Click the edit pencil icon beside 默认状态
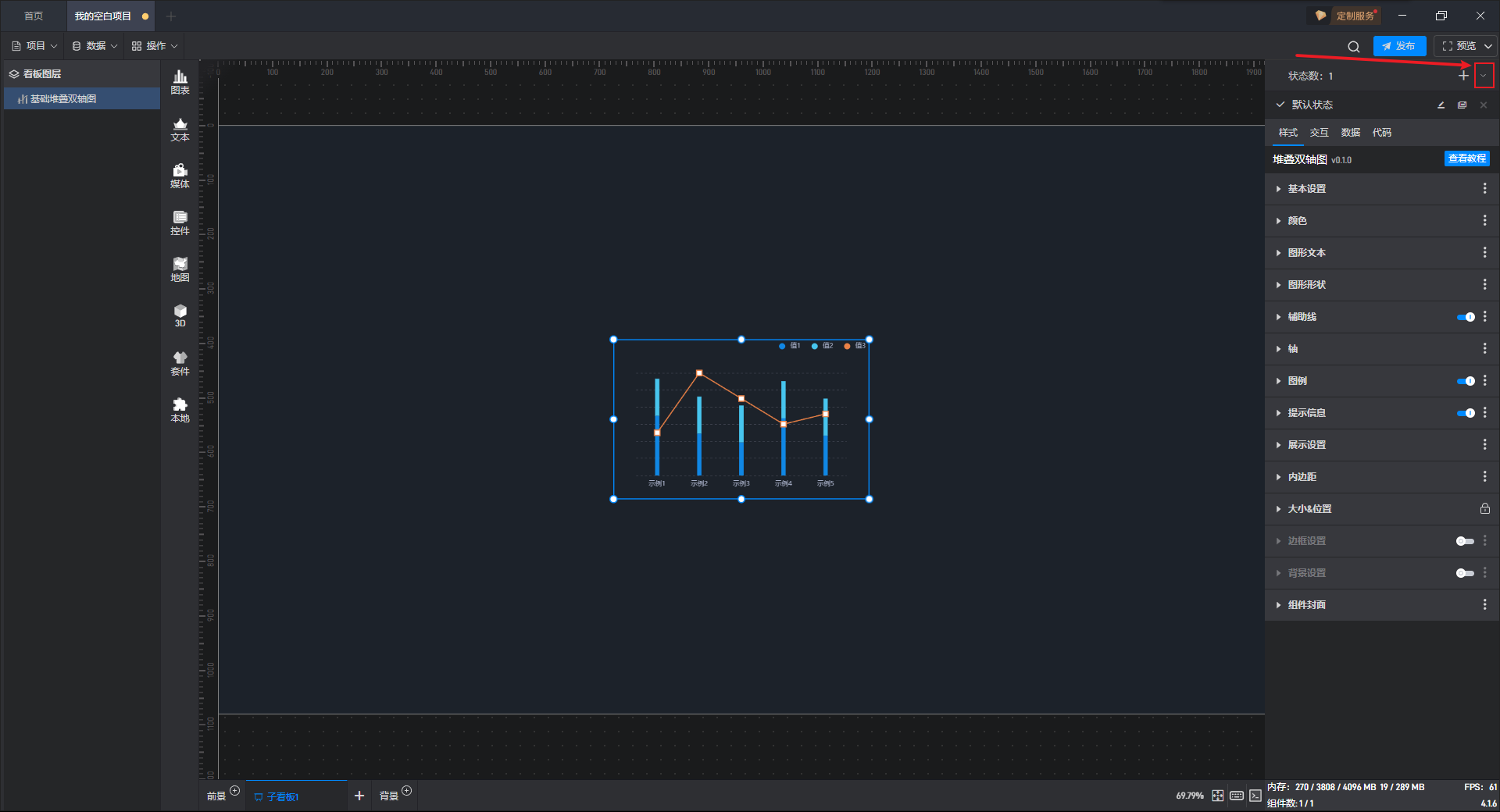The height and width of the screenshot is (812, 1500). tap(1441, 105)
